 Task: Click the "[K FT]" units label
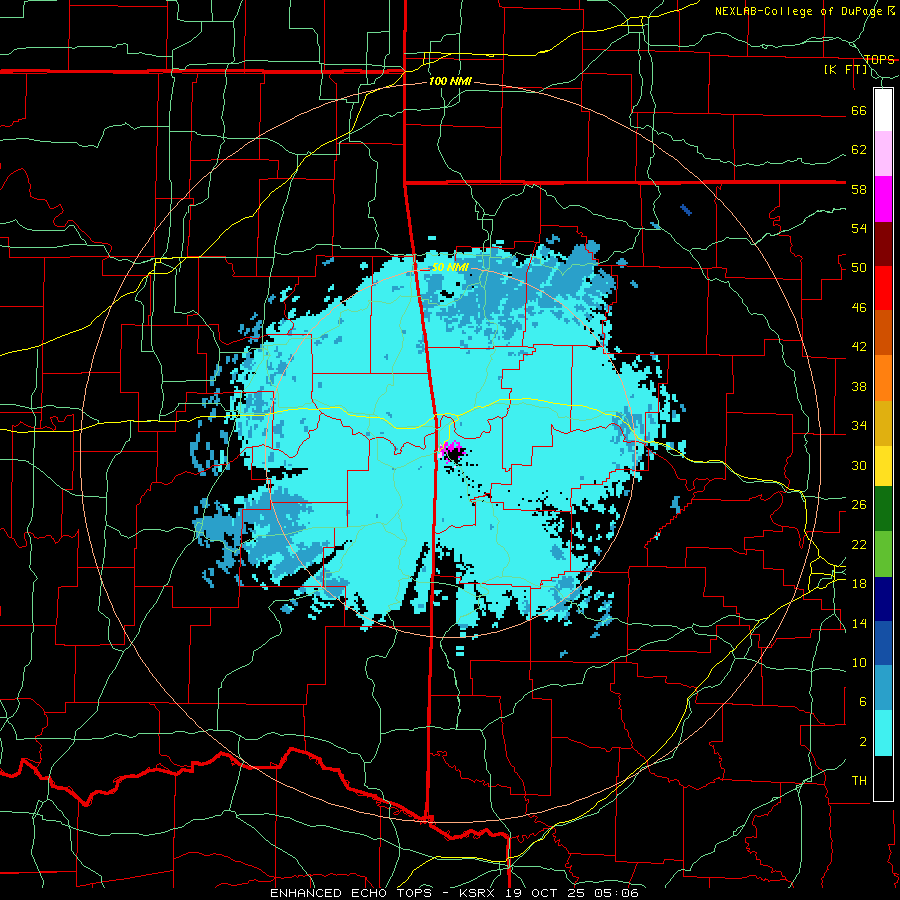845,70
